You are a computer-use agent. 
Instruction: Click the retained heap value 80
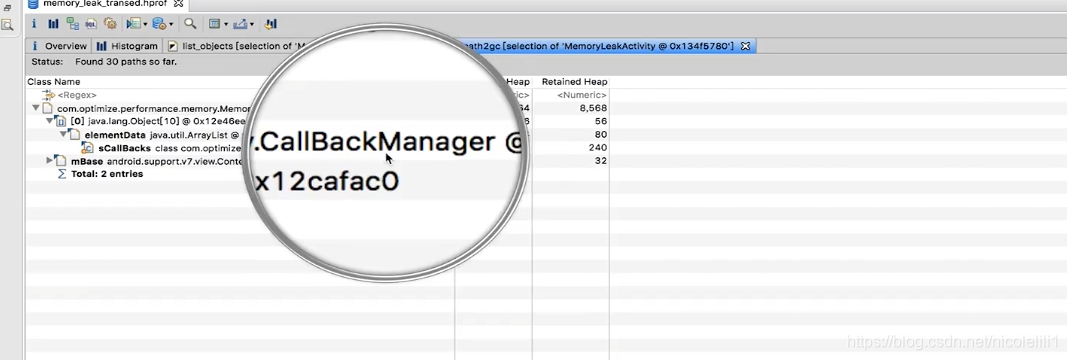(x=601, y=135)
